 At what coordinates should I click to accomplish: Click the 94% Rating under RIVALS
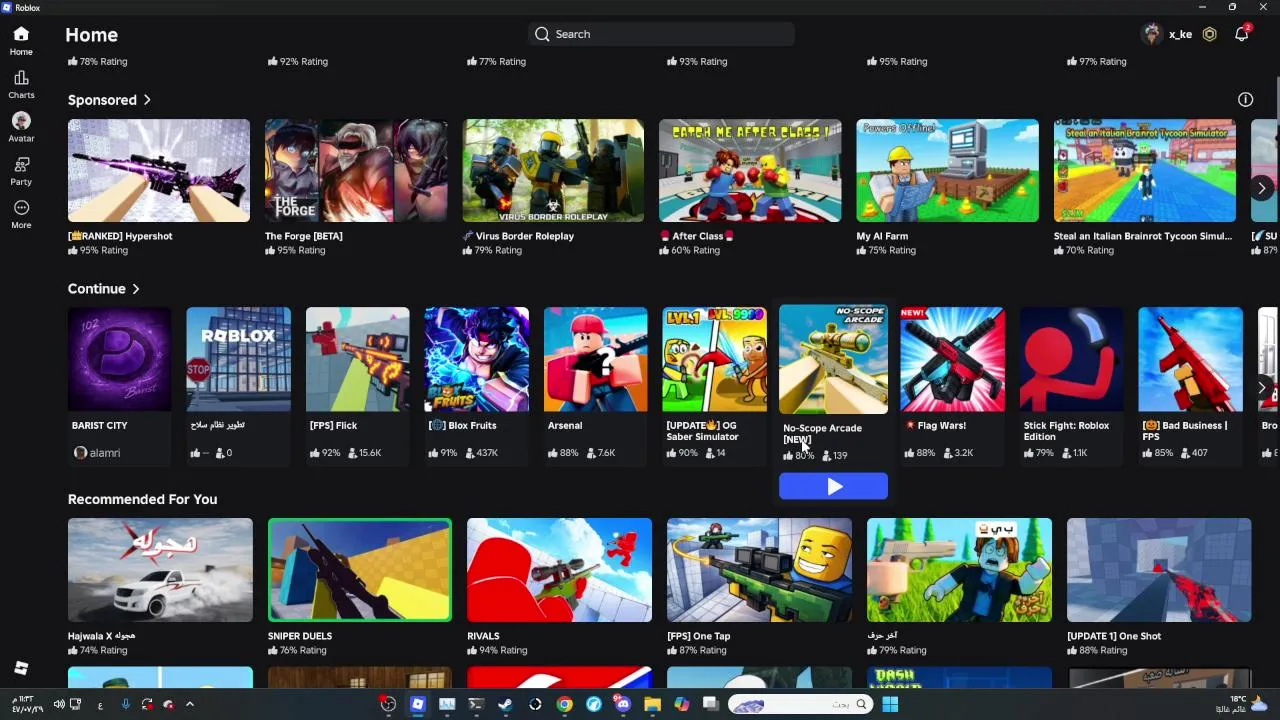click(497, 650)
